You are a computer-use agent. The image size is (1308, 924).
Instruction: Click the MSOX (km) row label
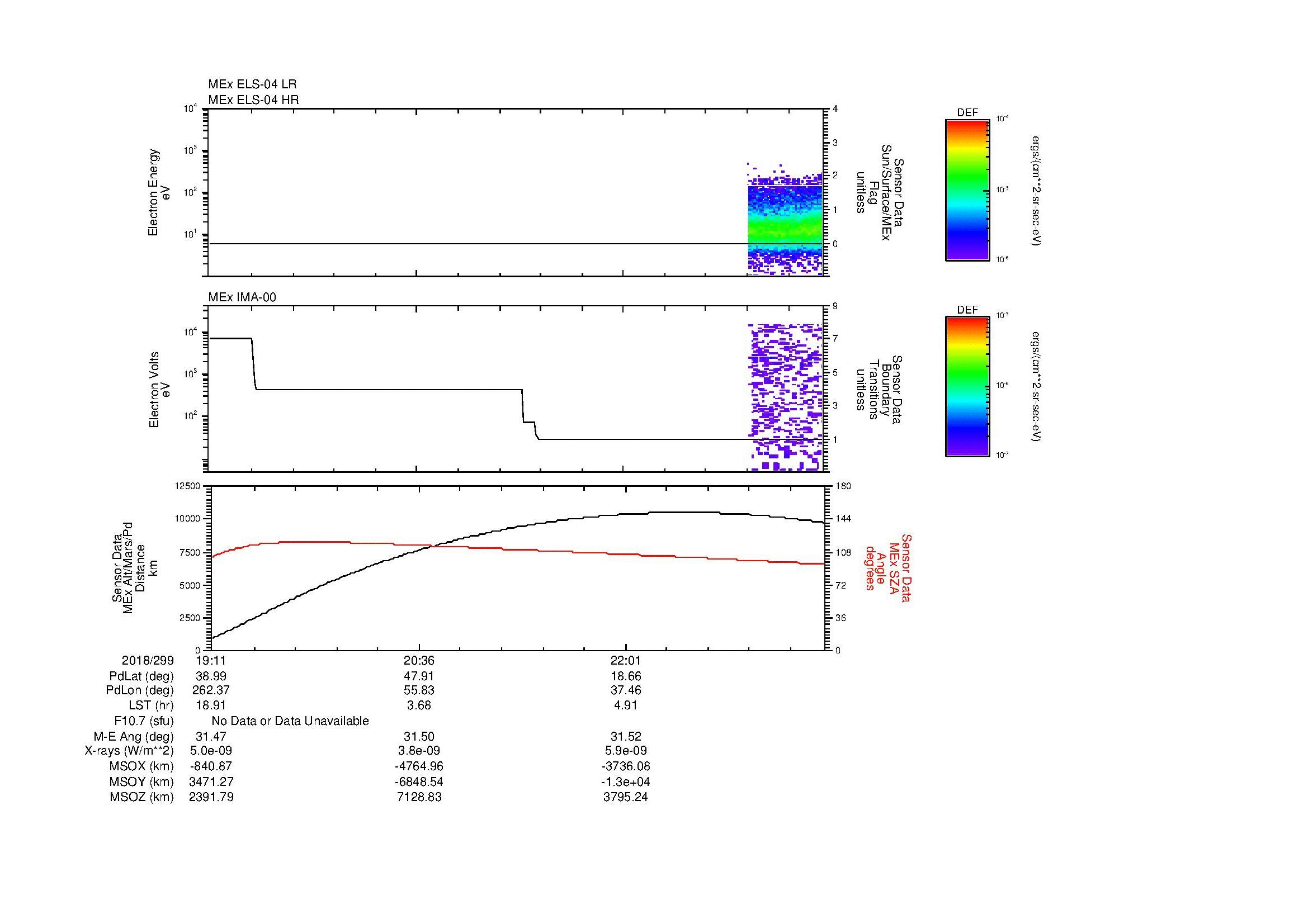click(142, 766)
